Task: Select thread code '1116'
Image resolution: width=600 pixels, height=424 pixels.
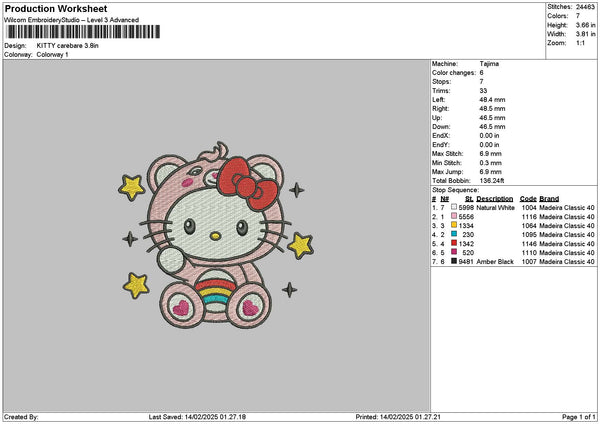Action: click(529, 217)
